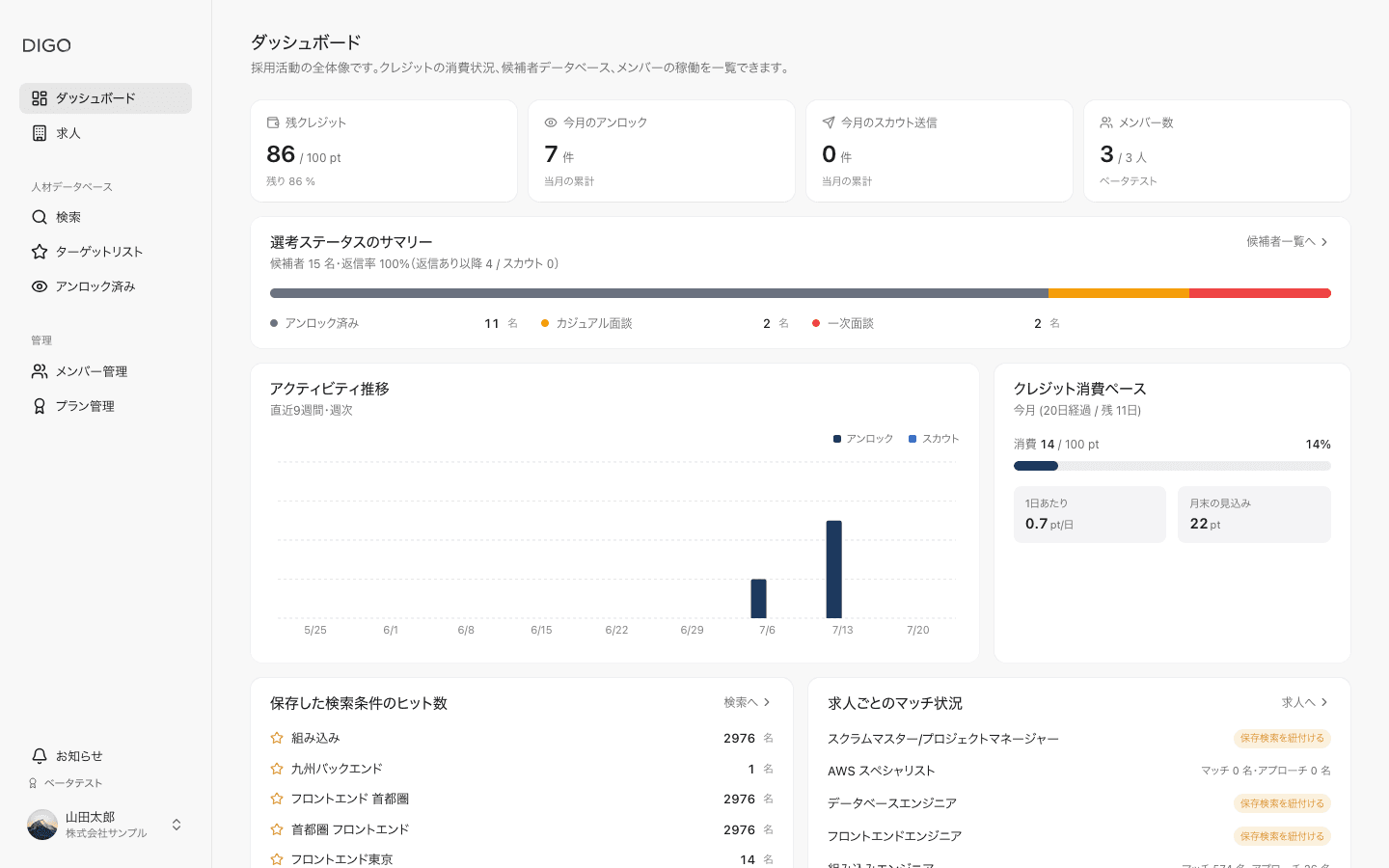Follow the 検索へ link

(x=748, y=702)
